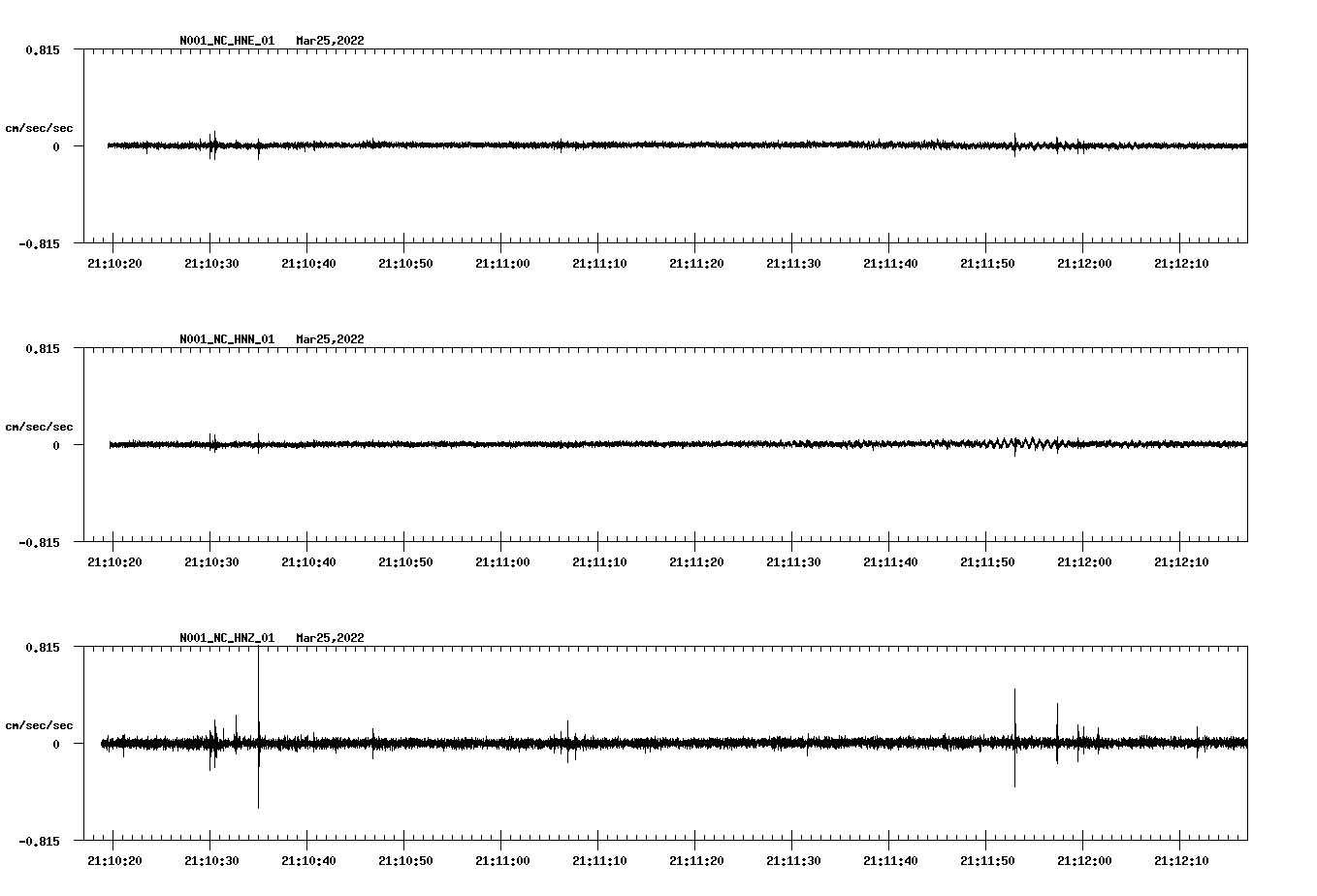Click the tallest spike in the HNZ trace

point(258,729)
